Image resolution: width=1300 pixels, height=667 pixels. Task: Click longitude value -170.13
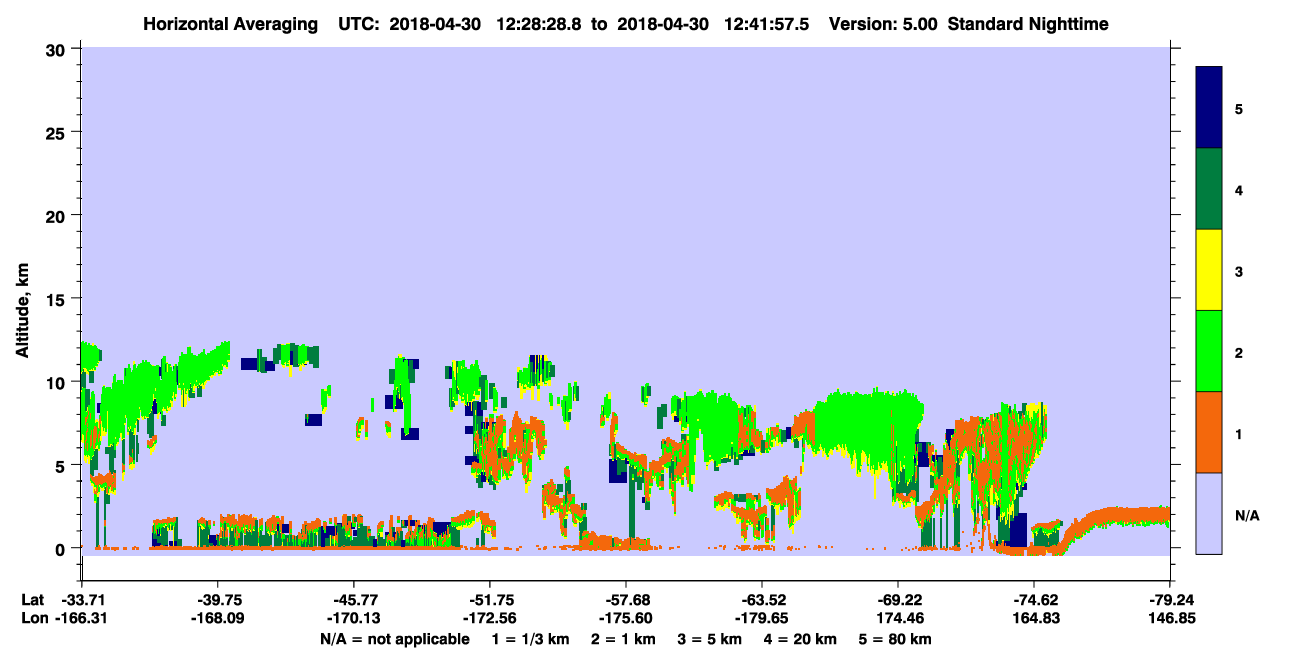354,619
